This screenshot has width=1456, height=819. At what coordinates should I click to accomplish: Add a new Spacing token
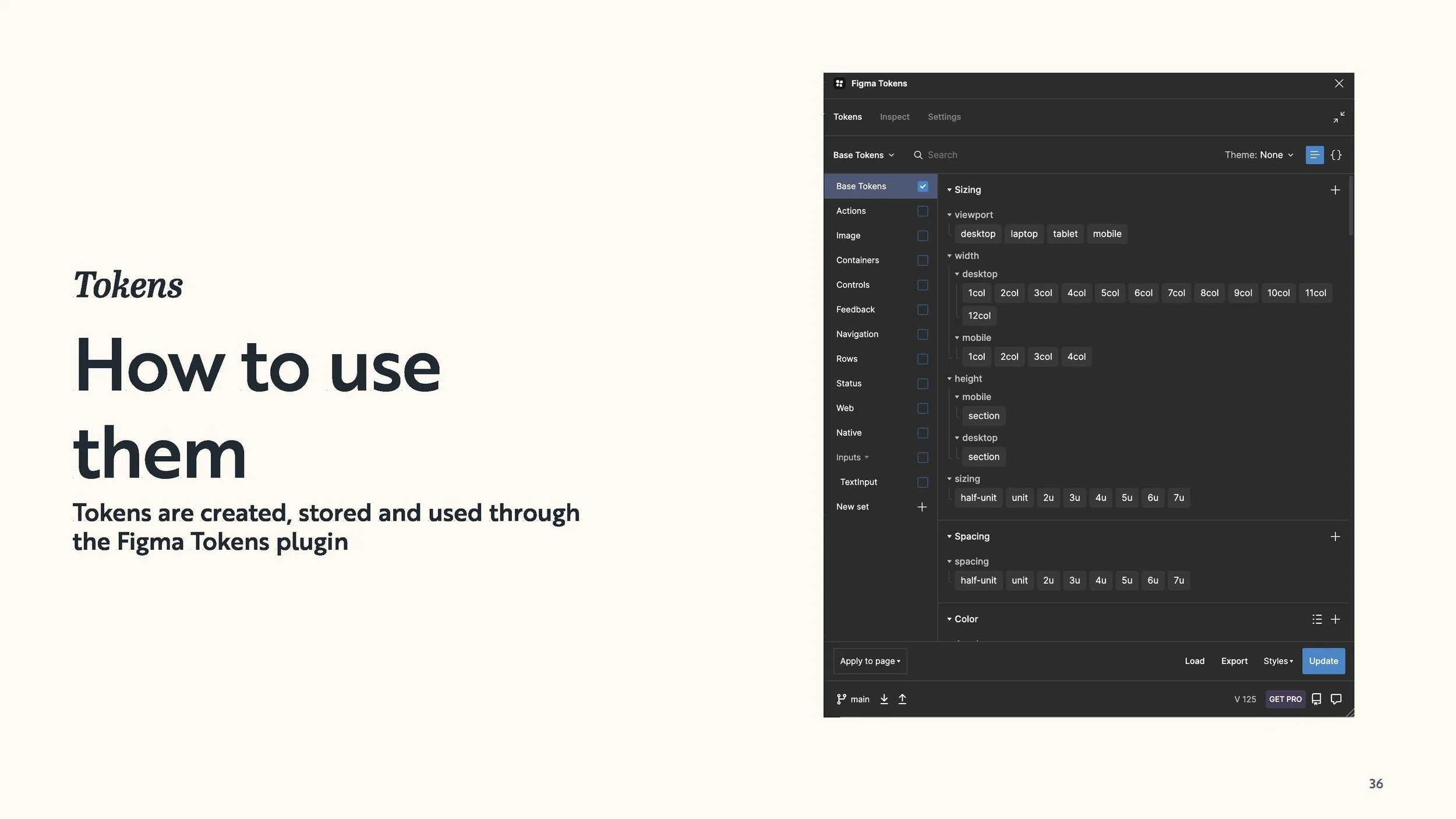(1335, 536)
